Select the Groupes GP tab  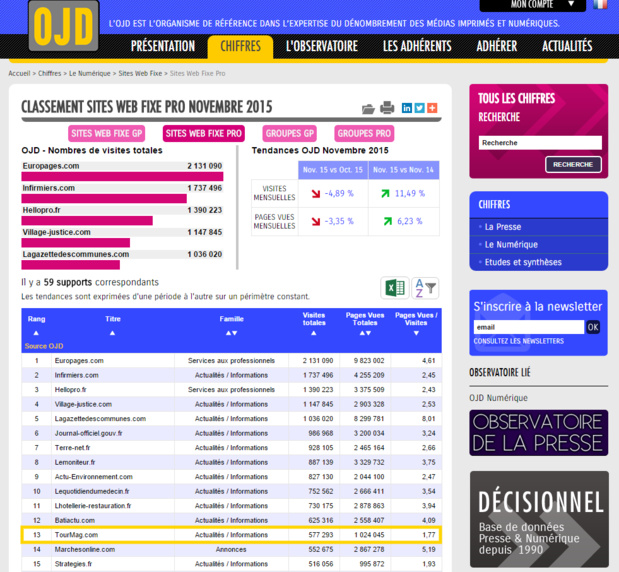tap(290, 133)
